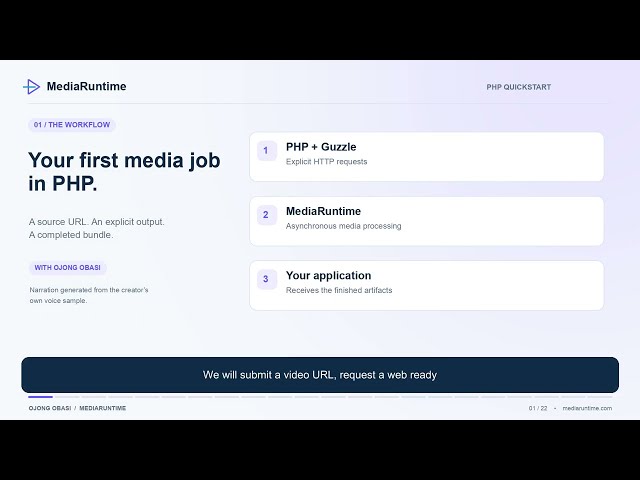Screen dimensions: 640x480
Task: Click the 'PHP + Guzzle' card title
Action: pyautogui.click(x=321, y=147)
